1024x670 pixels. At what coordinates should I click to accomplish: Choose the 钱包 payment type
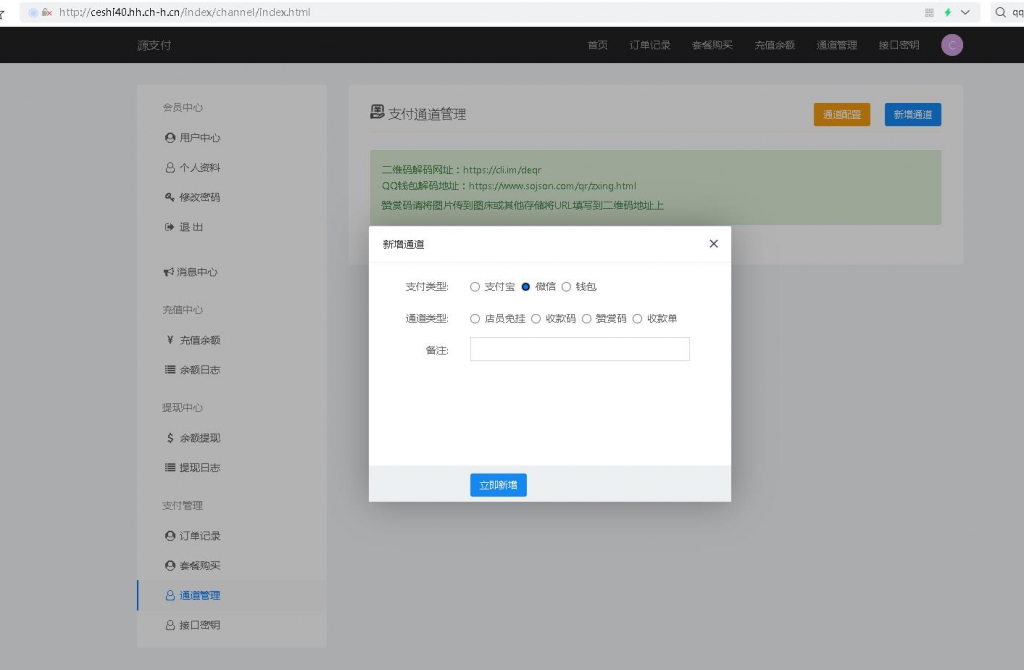564,286
